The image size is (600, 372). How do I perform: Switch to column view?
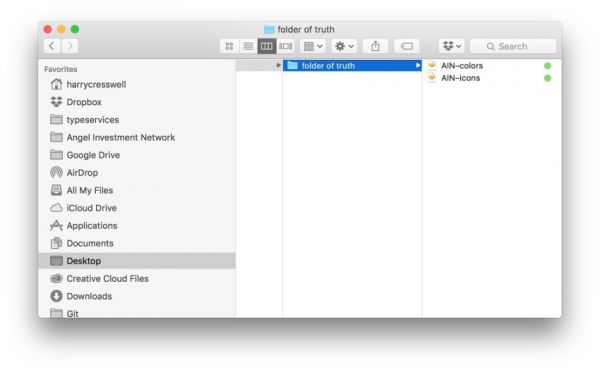[x=267, y=46]
